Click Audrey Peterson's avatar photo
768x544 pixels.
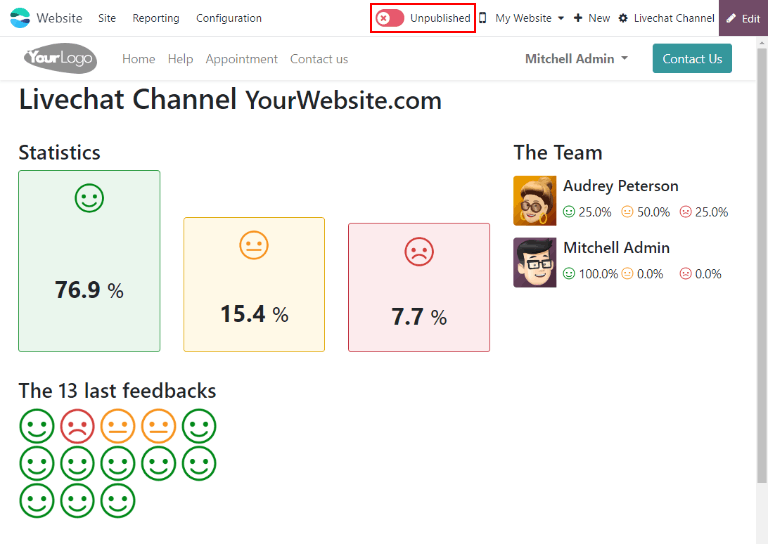coord(534,200)
